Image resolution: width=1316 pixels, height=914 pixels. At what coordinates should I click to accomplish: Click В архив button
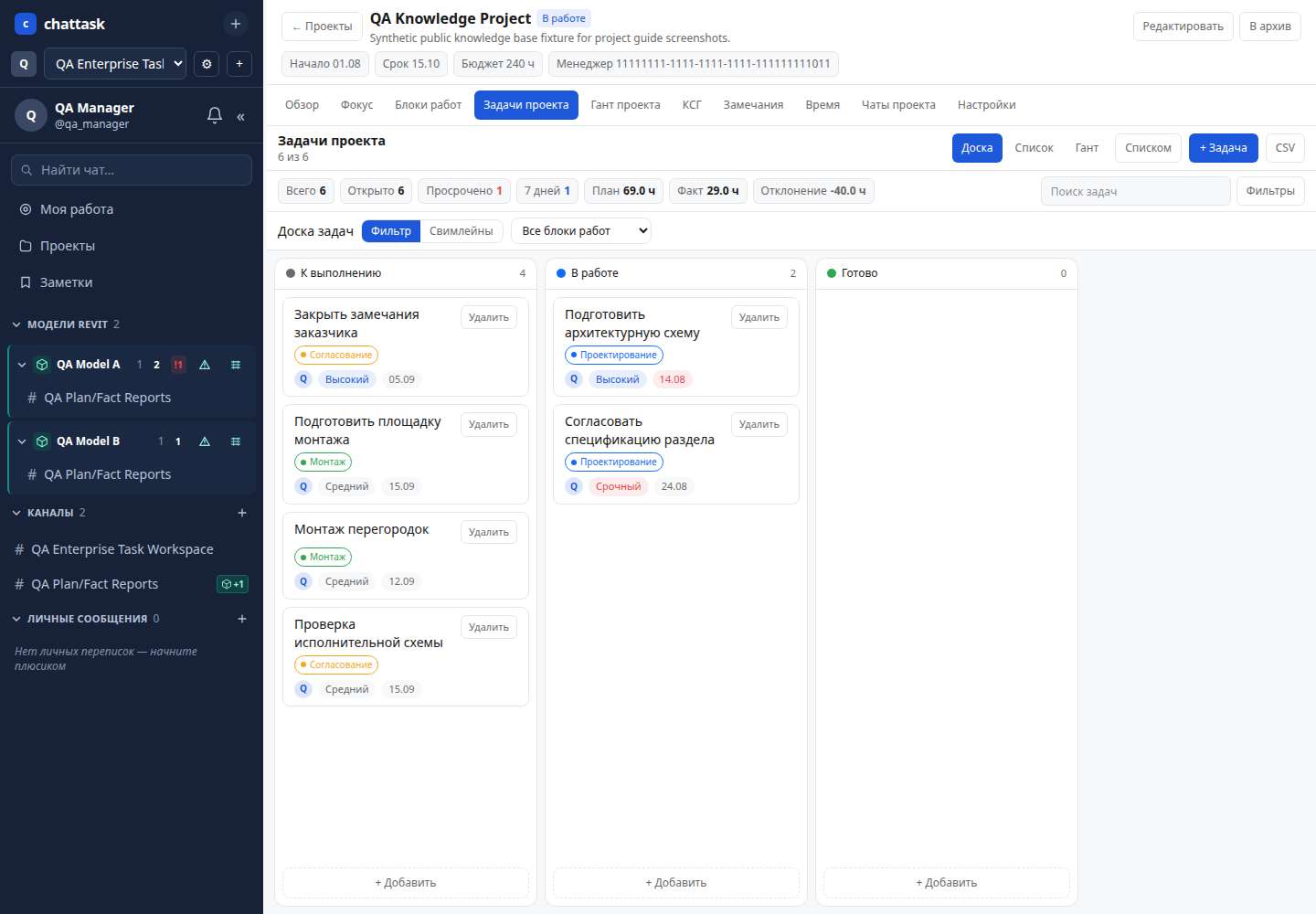(x=1270, y=27)
